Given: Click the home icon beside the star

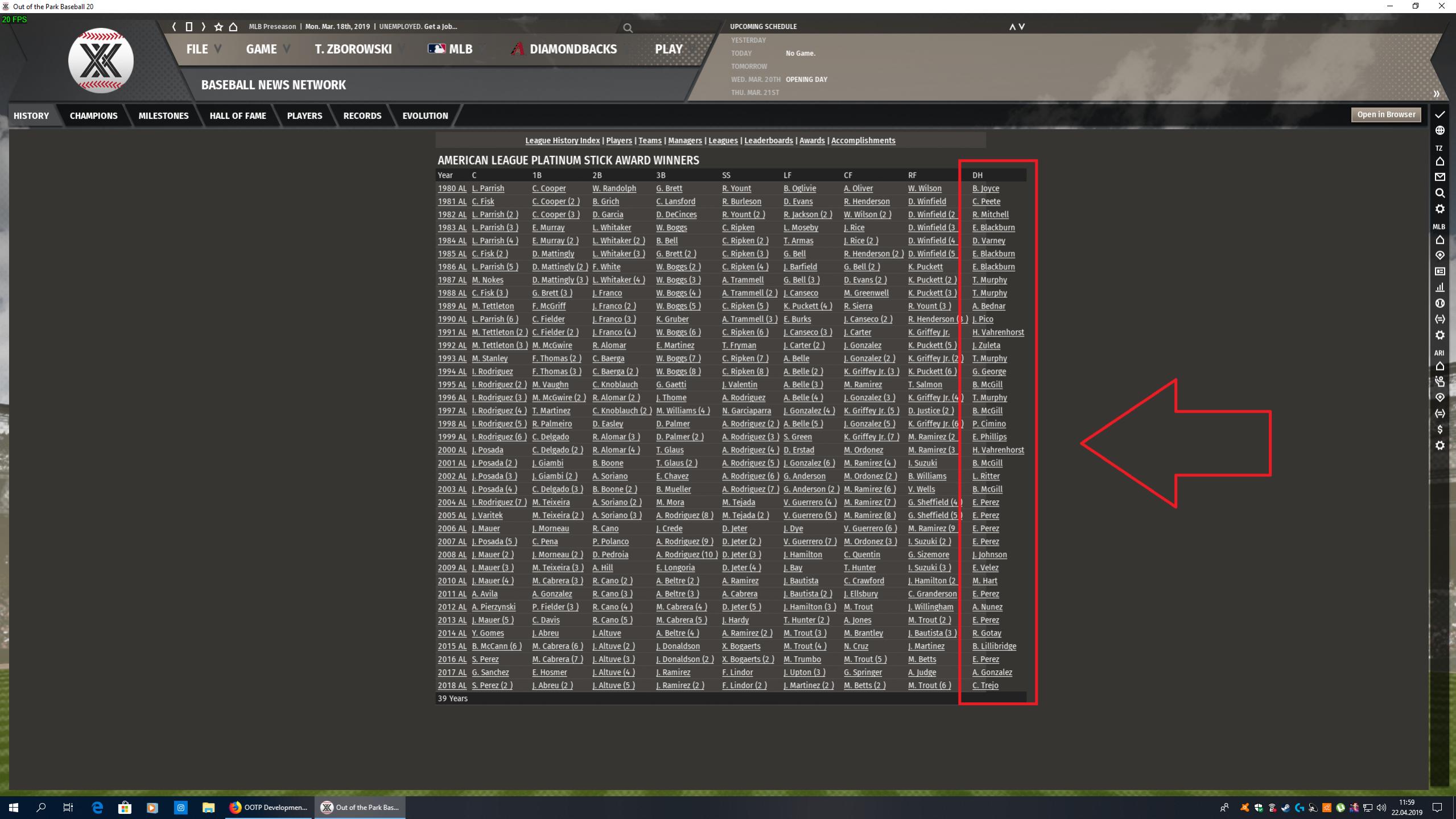Looking at the screenshot, I should [233, 27].
